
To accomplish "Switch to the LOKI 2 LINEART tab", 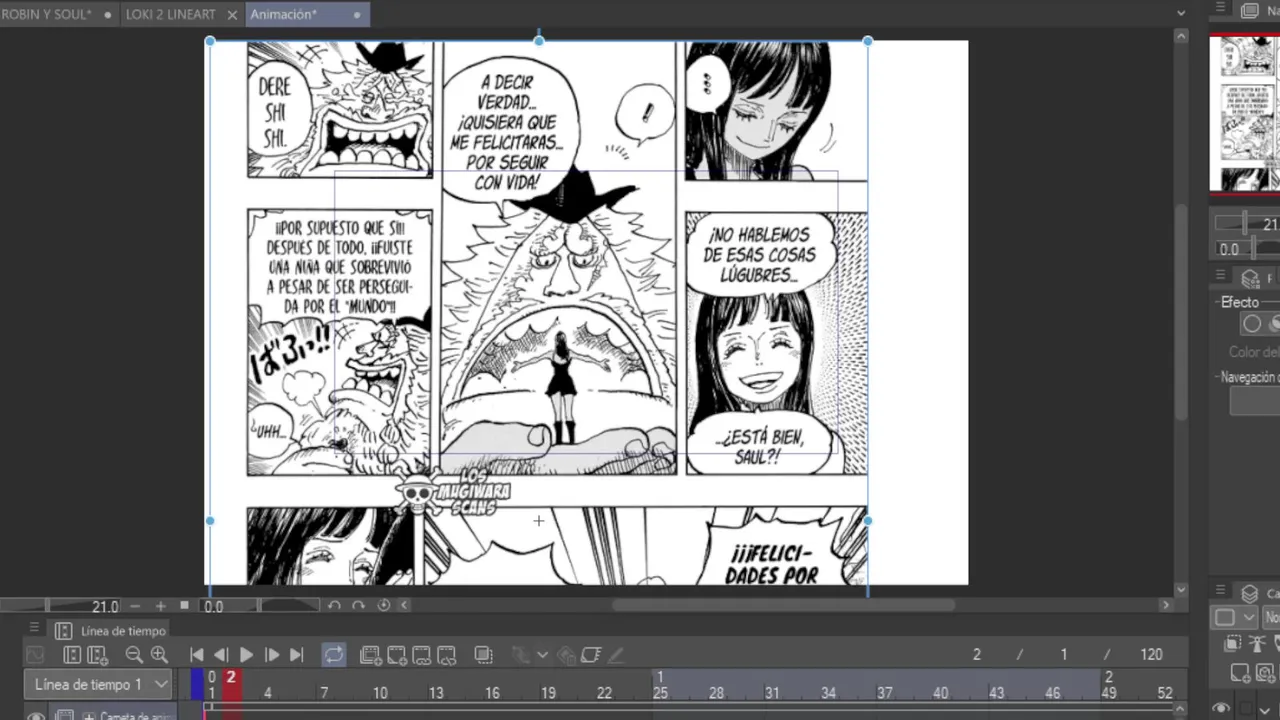I will (x=170, y=15).
